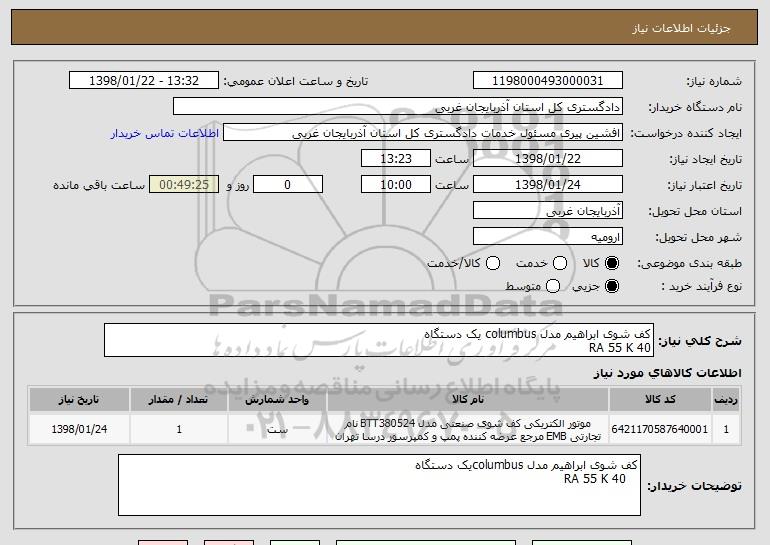Click the ساعت باقی مانده label
Screen dimensions: 770x545
pyautogui.click(x=99, y=185)
